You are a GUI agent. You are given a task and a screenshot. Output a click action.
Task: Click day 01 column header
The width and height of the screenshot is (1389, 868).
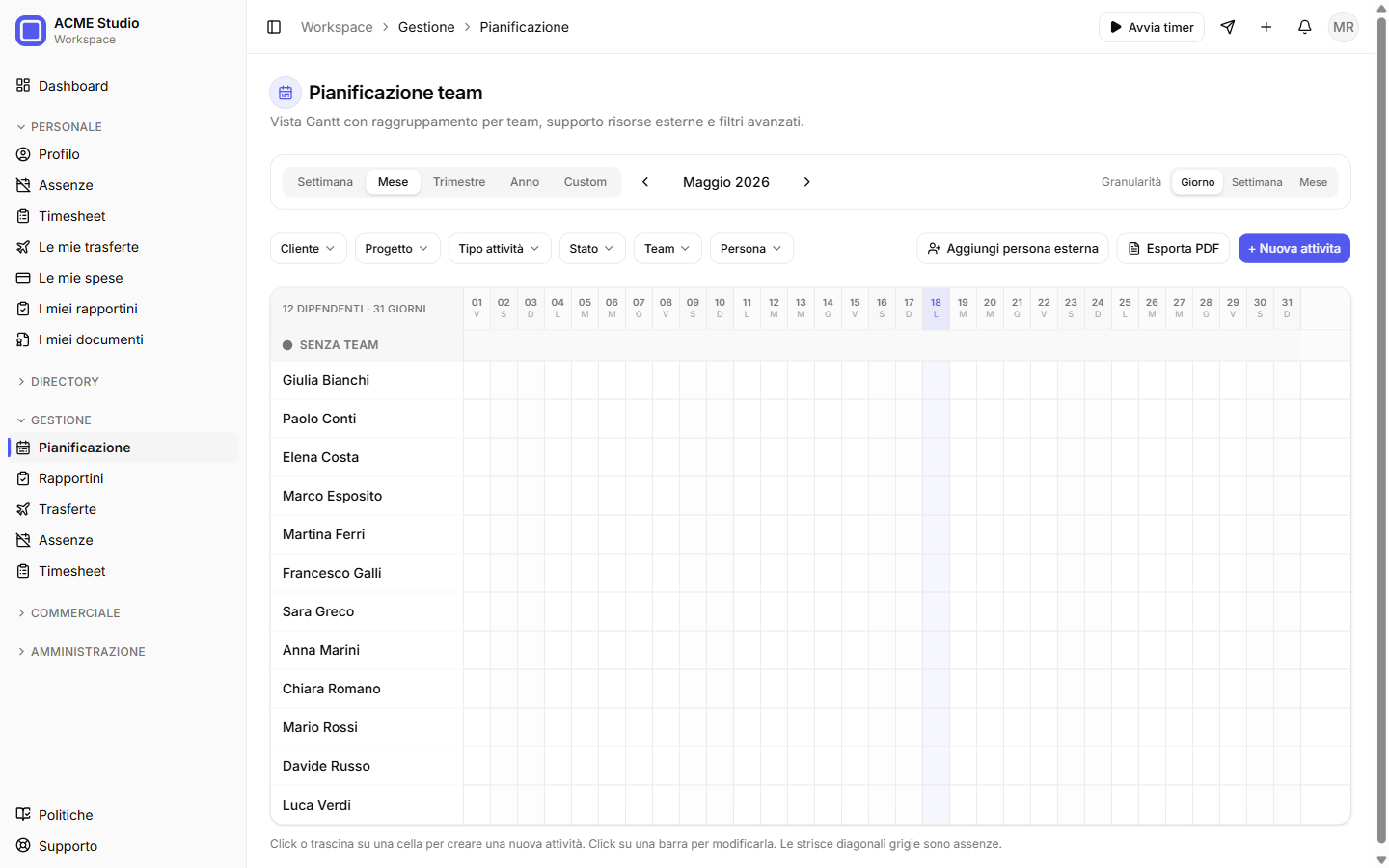click(477, 309)
